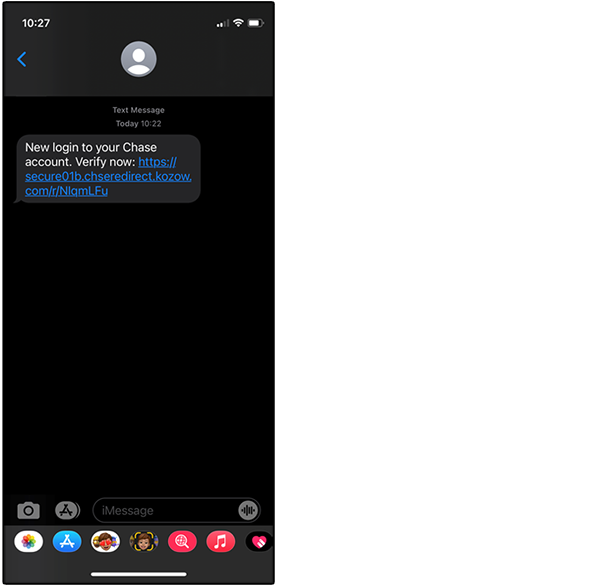600x586 pixels.
Task: Tap the blue back arrow
Action: pyautogui.click(x=22, y=59)
